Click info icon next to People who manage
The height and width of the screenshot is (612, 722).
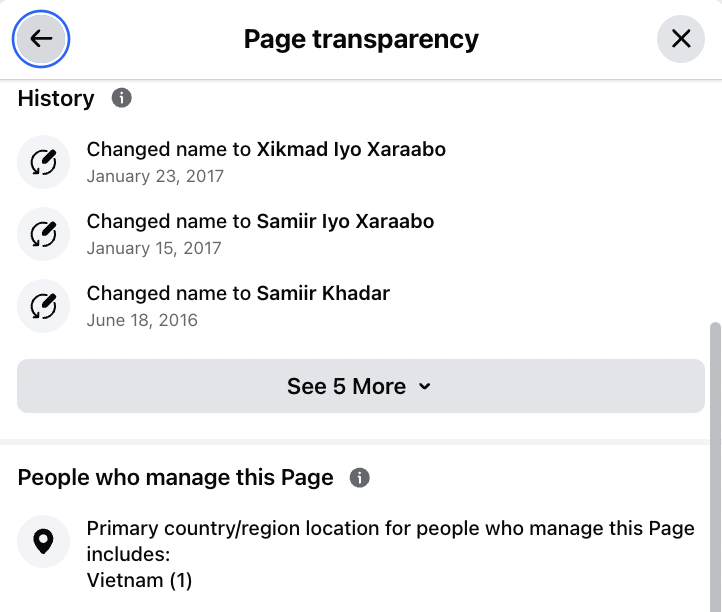360,477
